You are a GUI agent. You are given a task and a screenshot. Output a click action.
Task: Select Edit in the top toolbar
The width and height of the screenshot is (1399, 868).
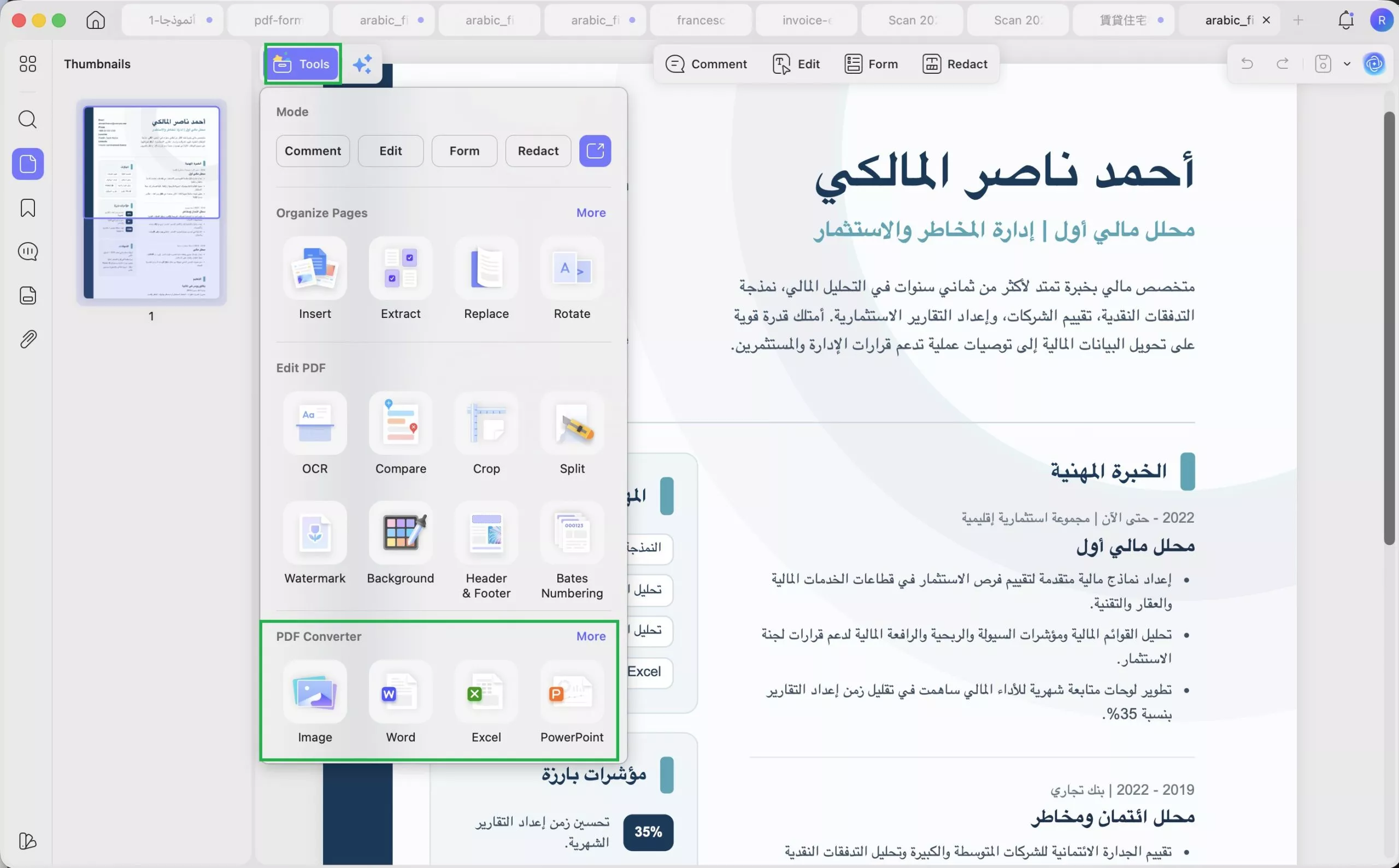(796, 64)
